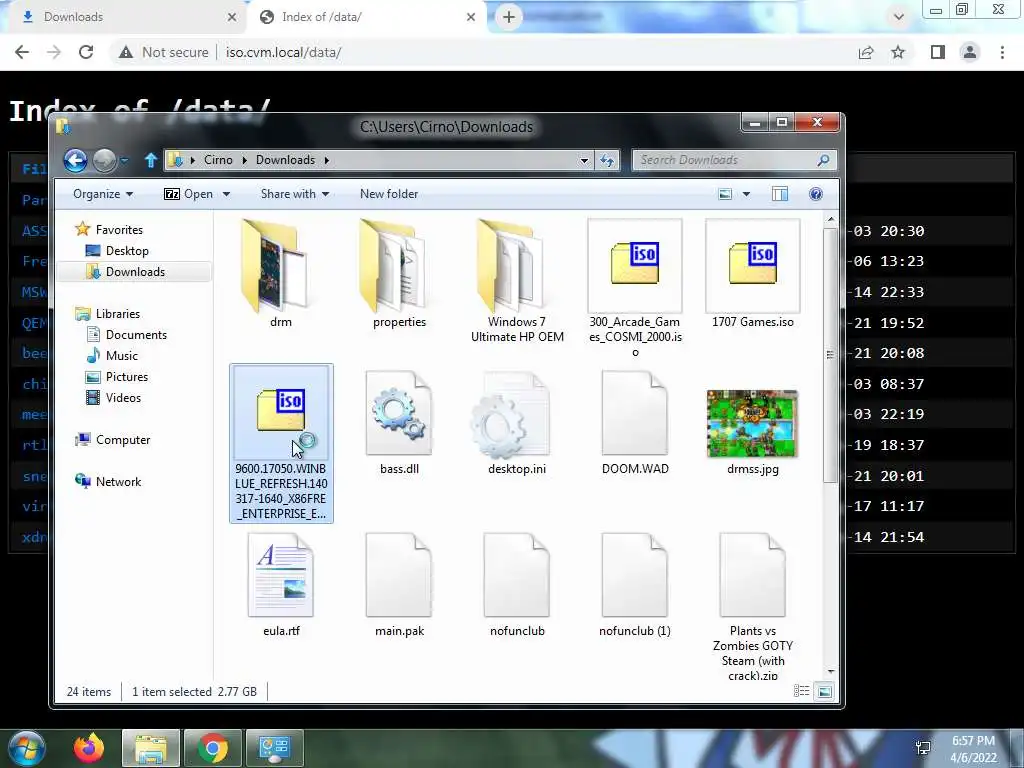This screenshot has width=1024, height=768.
Task: Open Videos library in navigation pane
Action: 123,398
